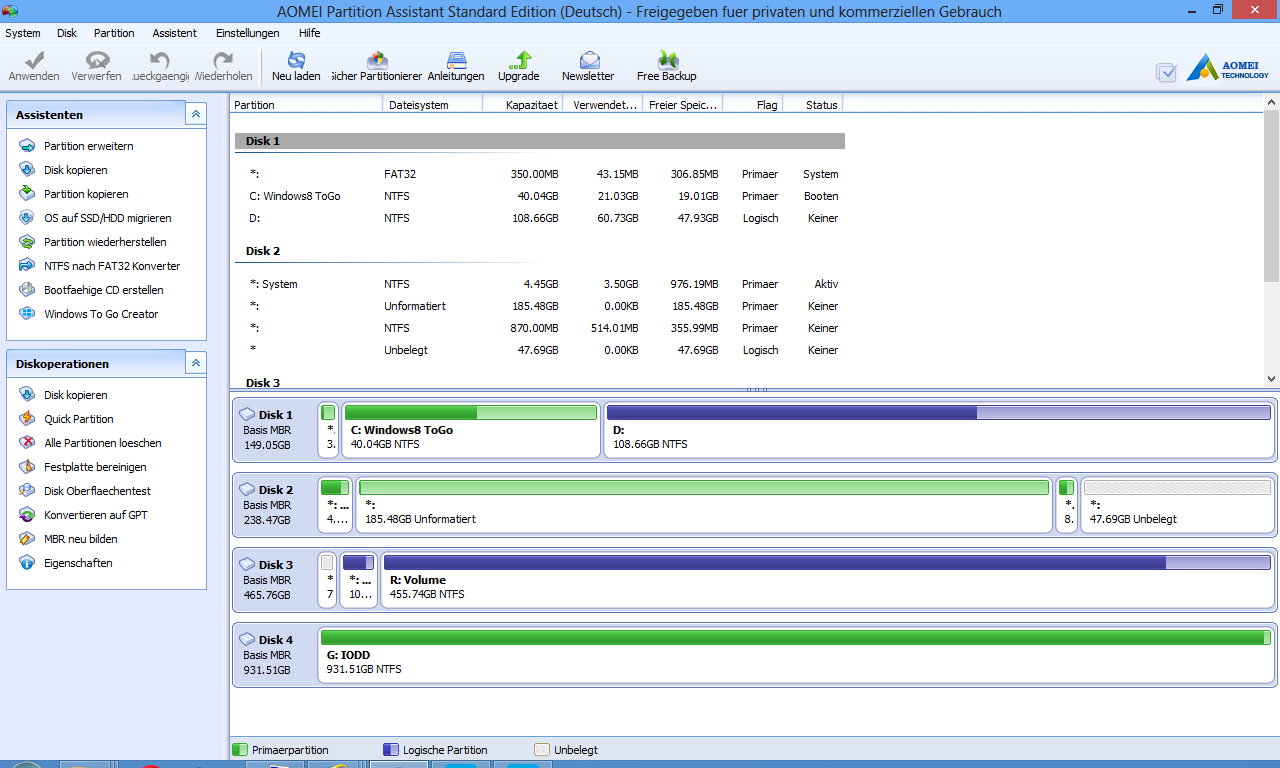Image resolution: width=1280 pixels, height=768 pixels.
Task: Sort by the Flag column header
Action: click(x=752, y=104)
